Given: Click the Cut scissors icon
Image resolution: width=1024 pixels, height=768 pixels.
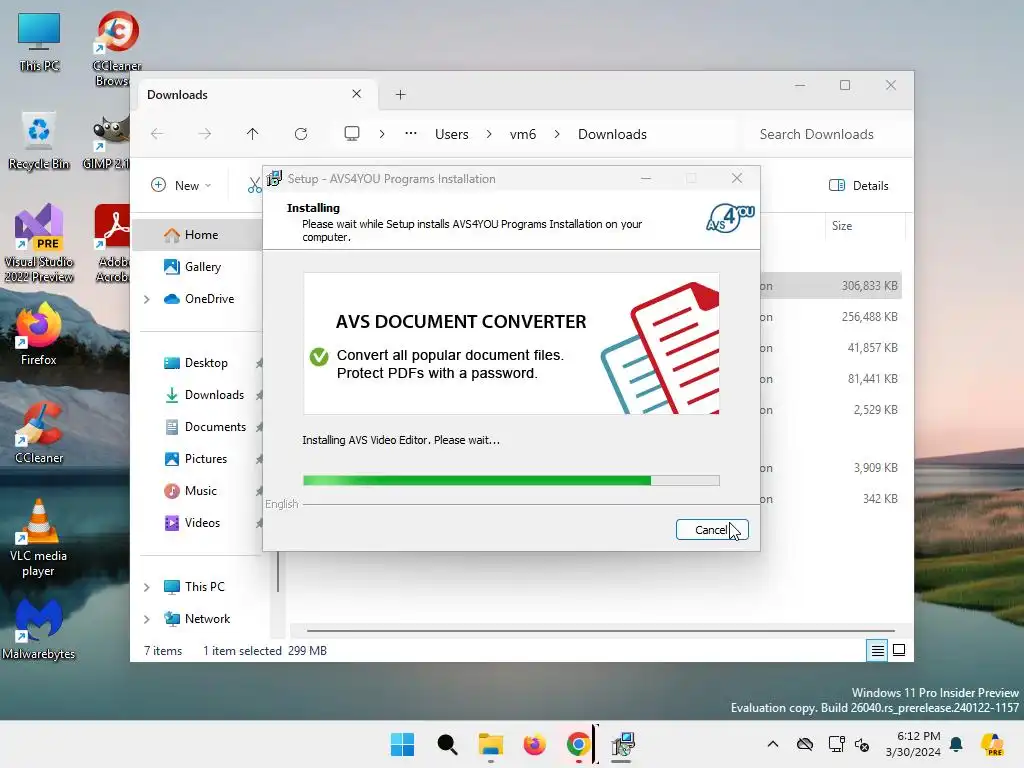Looking at the screenshot, I should tap(254, 186).
